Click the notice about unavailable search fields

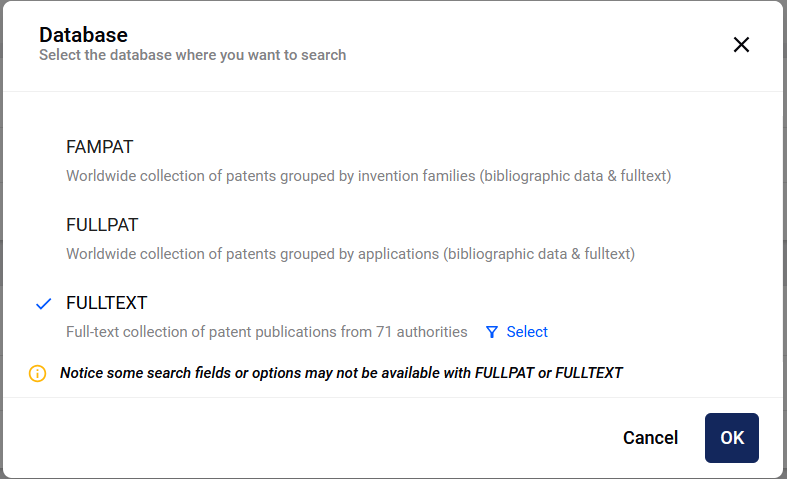pos(341,373)
